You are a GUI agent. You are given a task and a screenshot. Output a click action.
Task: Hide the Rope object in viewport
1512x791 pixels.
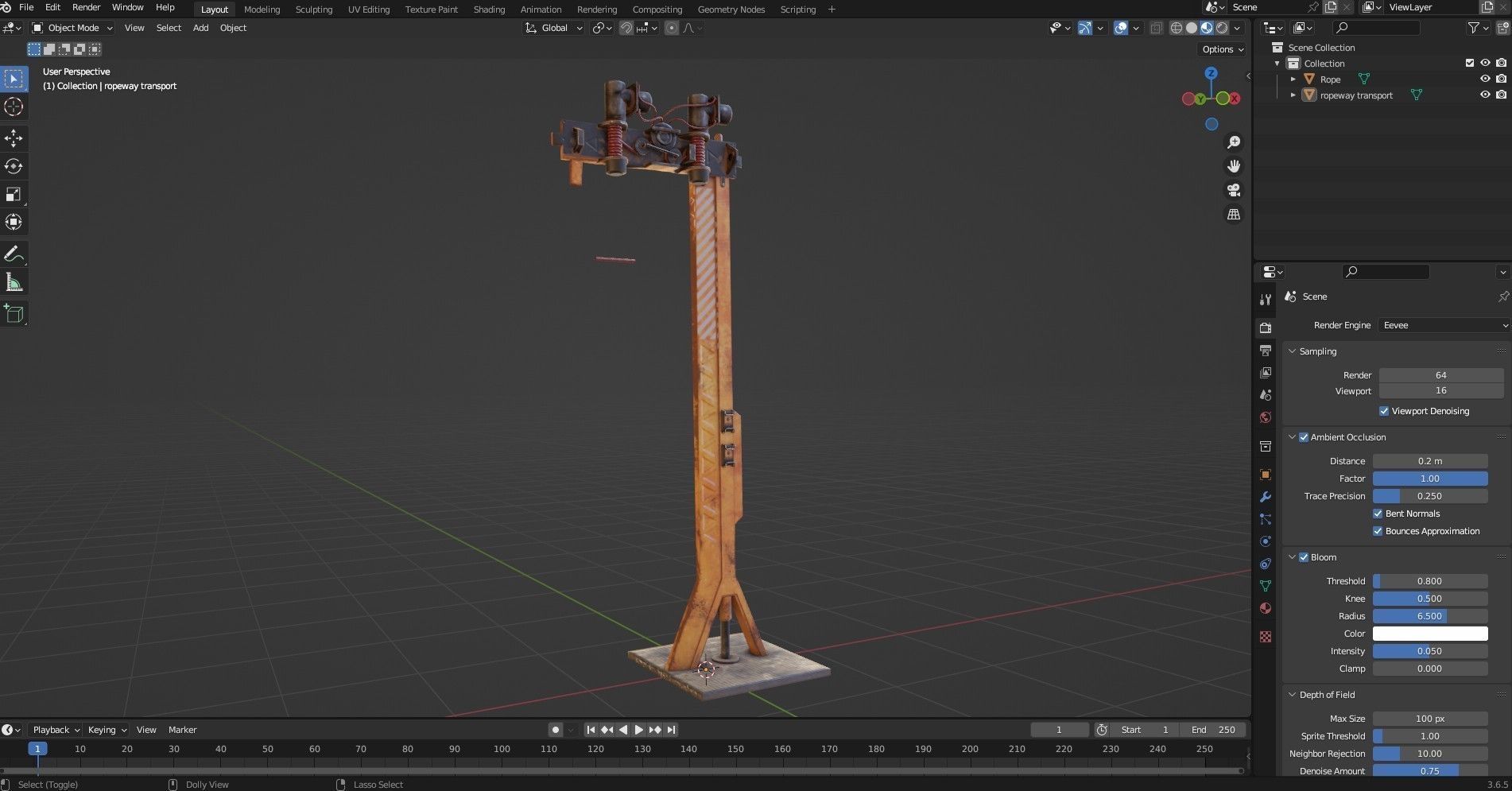tap(1484, 79)
